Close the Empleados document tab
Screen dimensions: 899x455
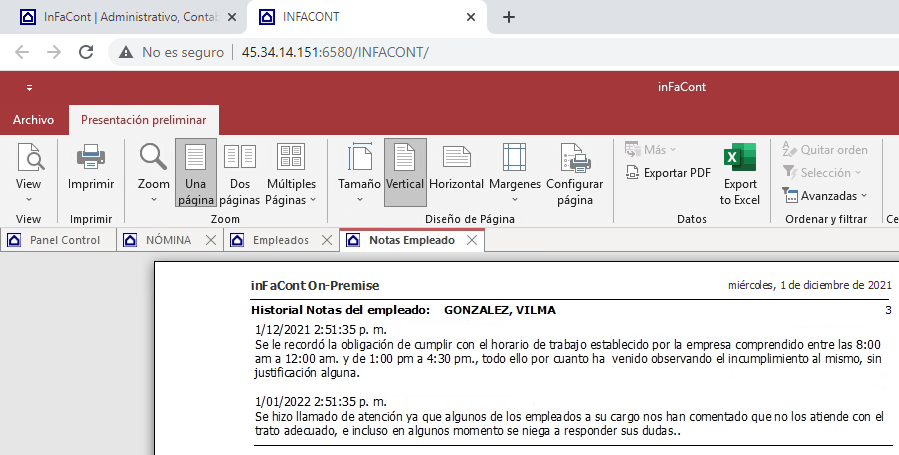[327, 240]
